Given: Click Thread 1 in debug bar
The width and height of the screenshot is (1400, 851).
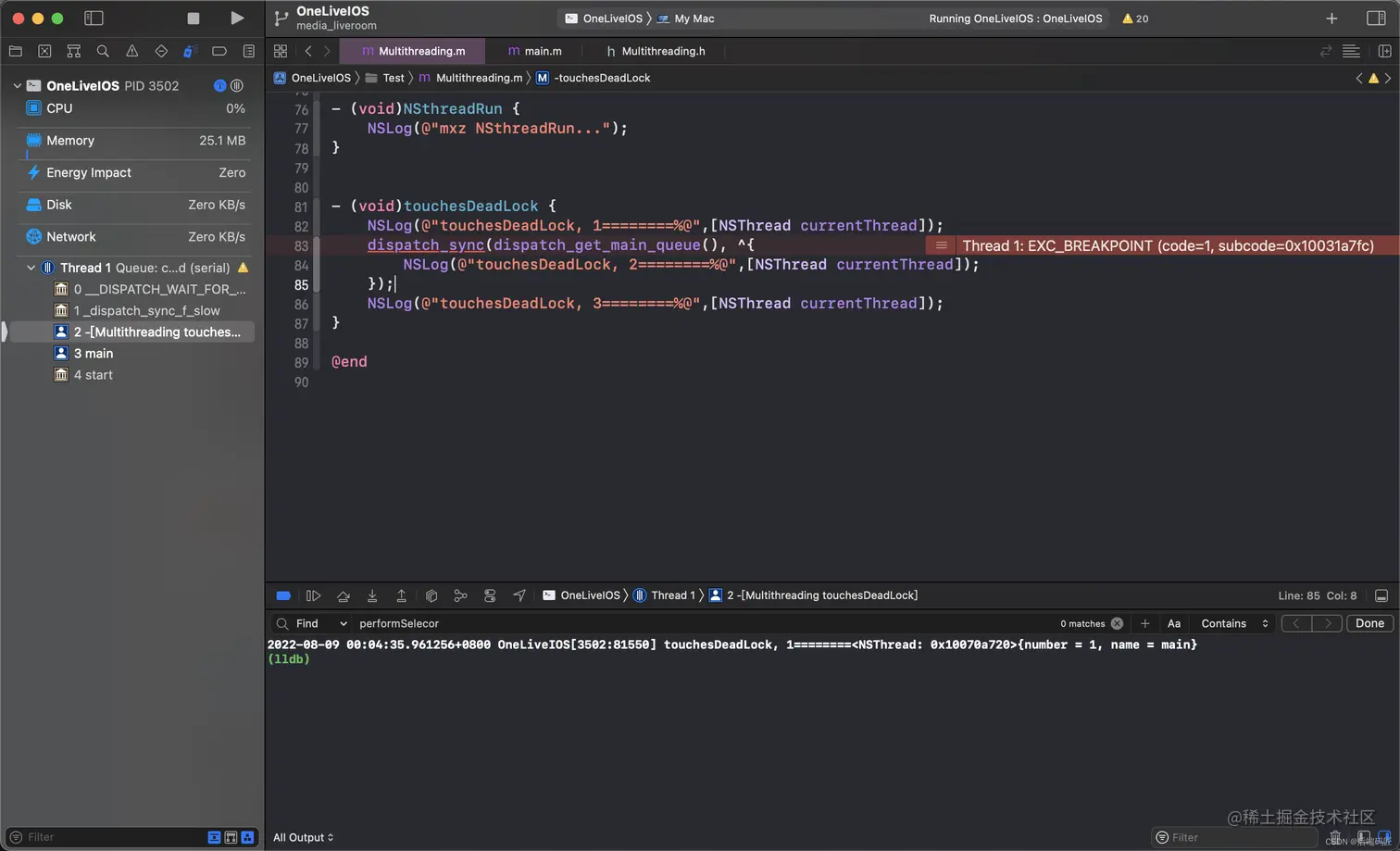Looking at the screenshot, I should pyautogui.click(x=664, y=595).
